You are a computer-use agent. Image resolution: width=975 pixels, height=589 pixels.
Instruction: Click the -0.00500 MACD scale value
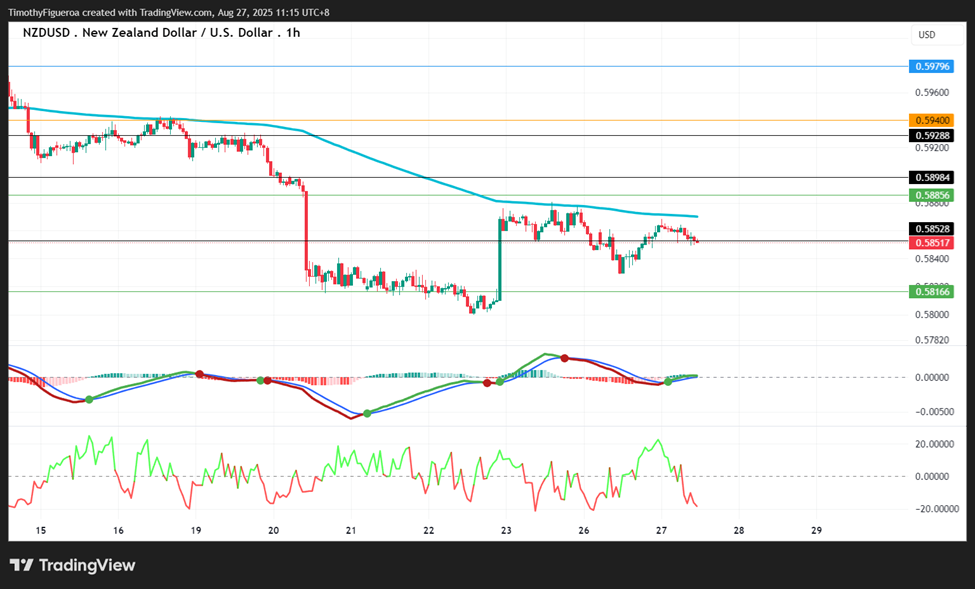933,412
